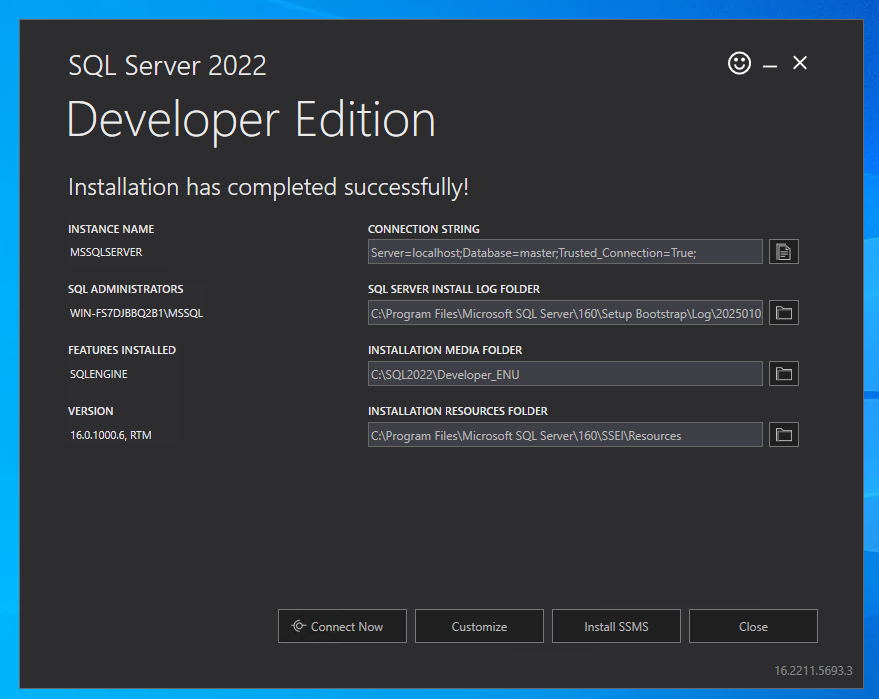Open the feedback smiley icon
The width and height of the screenshot is (879, 699).
(739, 63)
